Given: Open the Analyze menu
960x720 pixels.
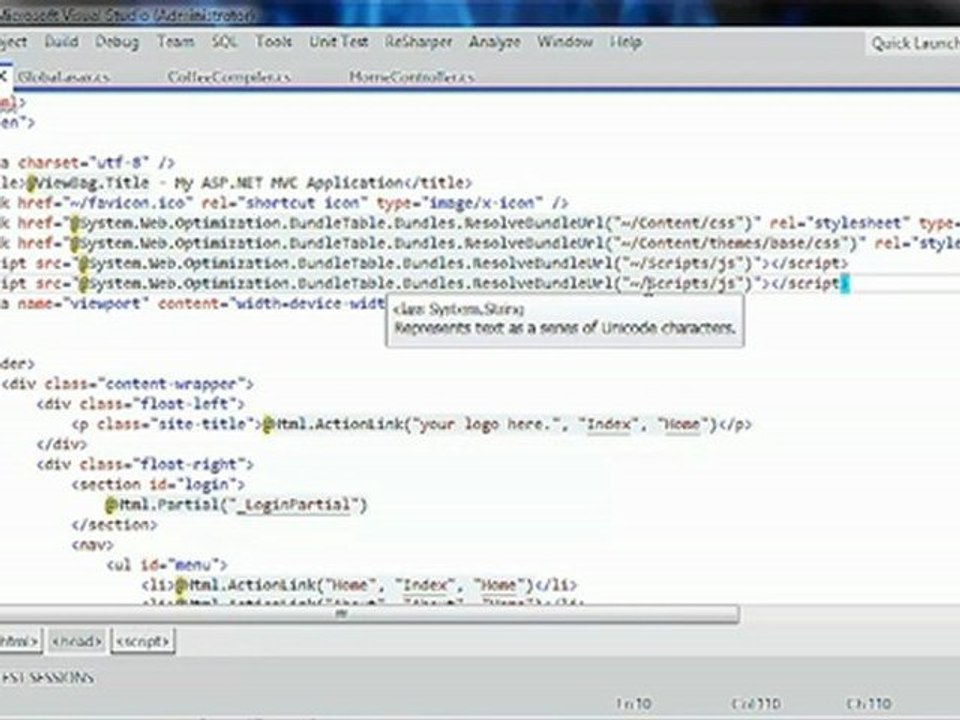Looking at the screenshot, I should pos(494,42).
